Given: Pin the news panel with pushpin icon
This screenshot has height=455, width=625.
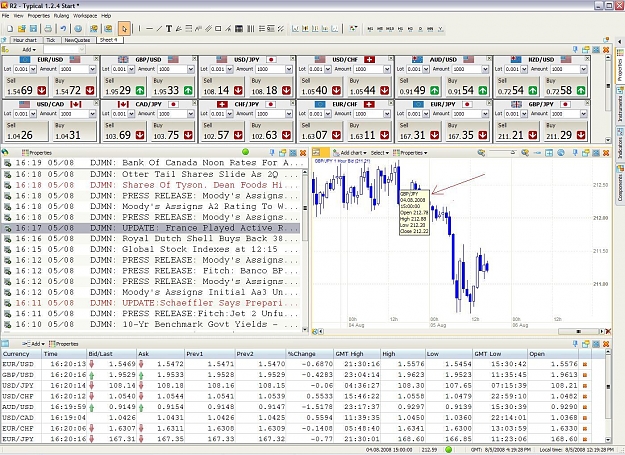Looking at the screenshot, I should [x=272, y=153].
